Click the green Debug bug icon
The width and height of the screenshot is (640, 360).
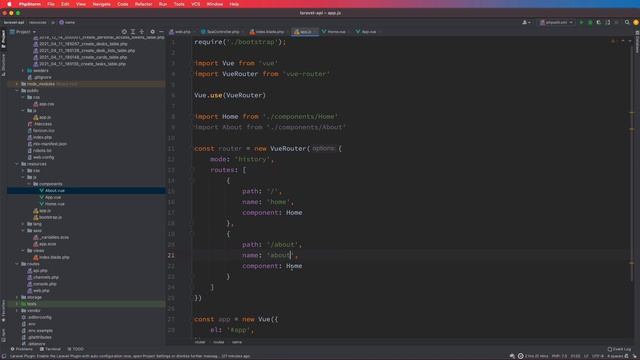(x=590, y=22)
